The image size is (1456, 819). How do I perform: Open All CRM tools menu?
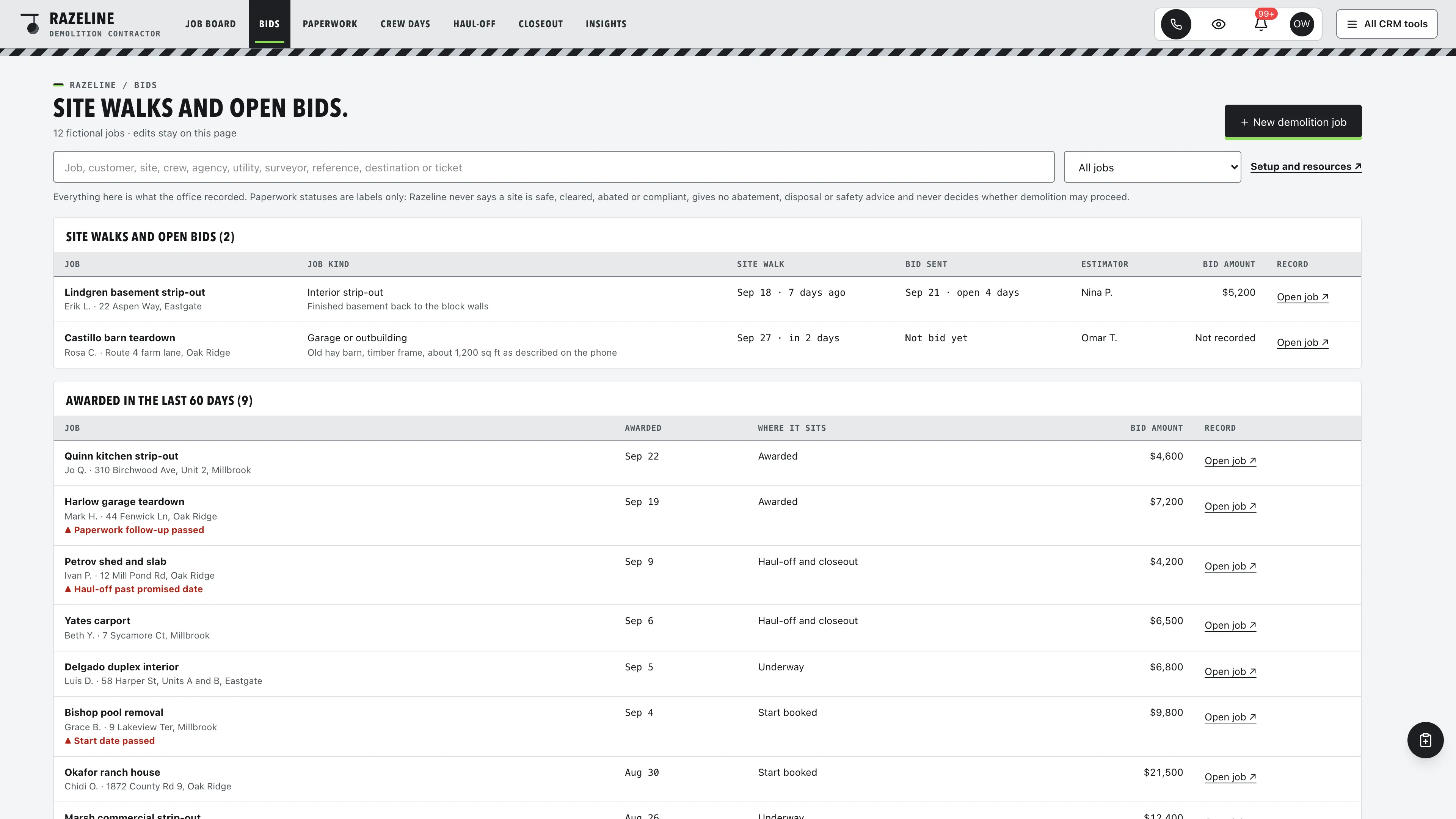click(1387, 24)
